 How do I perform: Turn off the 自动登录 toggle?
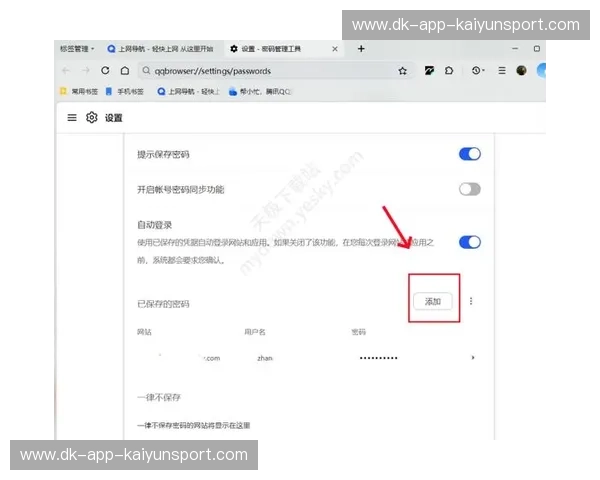click(469, 242)
